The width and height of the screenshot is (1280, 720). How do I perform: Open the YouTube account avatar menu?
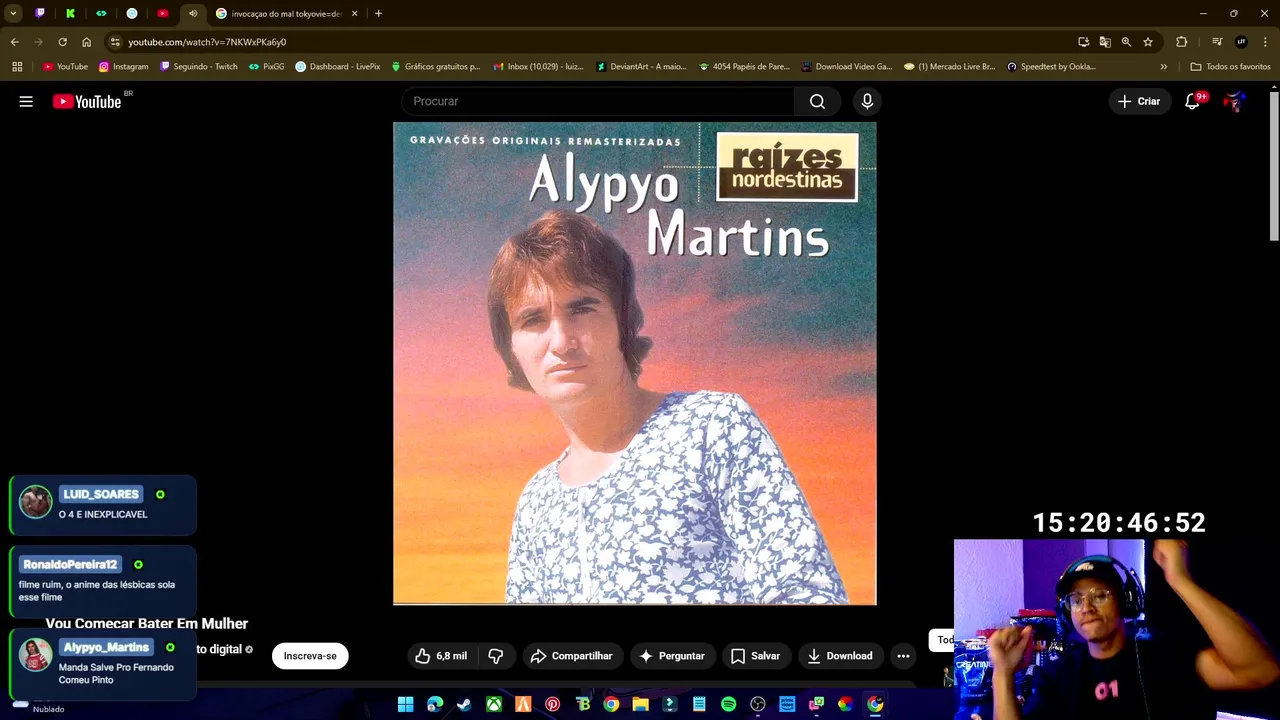pos(1235,101)
